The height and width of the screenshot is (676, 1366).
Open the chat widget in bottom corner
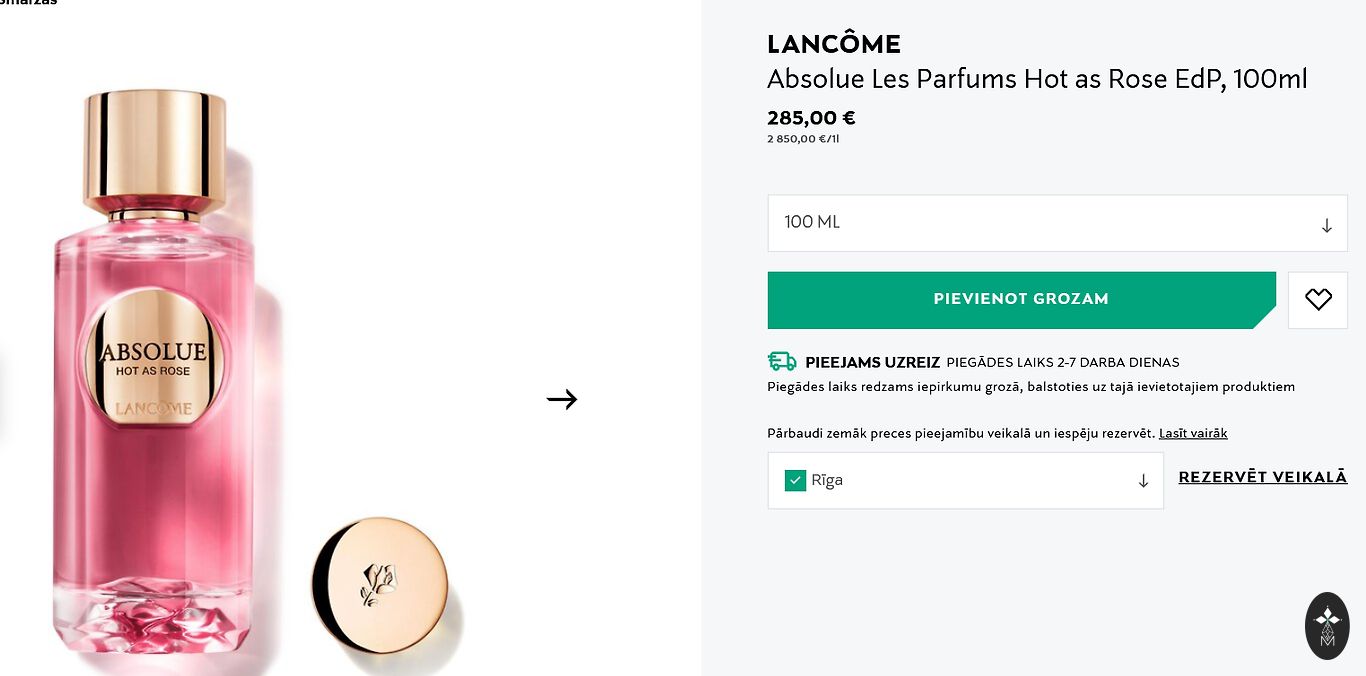pyautogui.click(x=1327, y=625)
